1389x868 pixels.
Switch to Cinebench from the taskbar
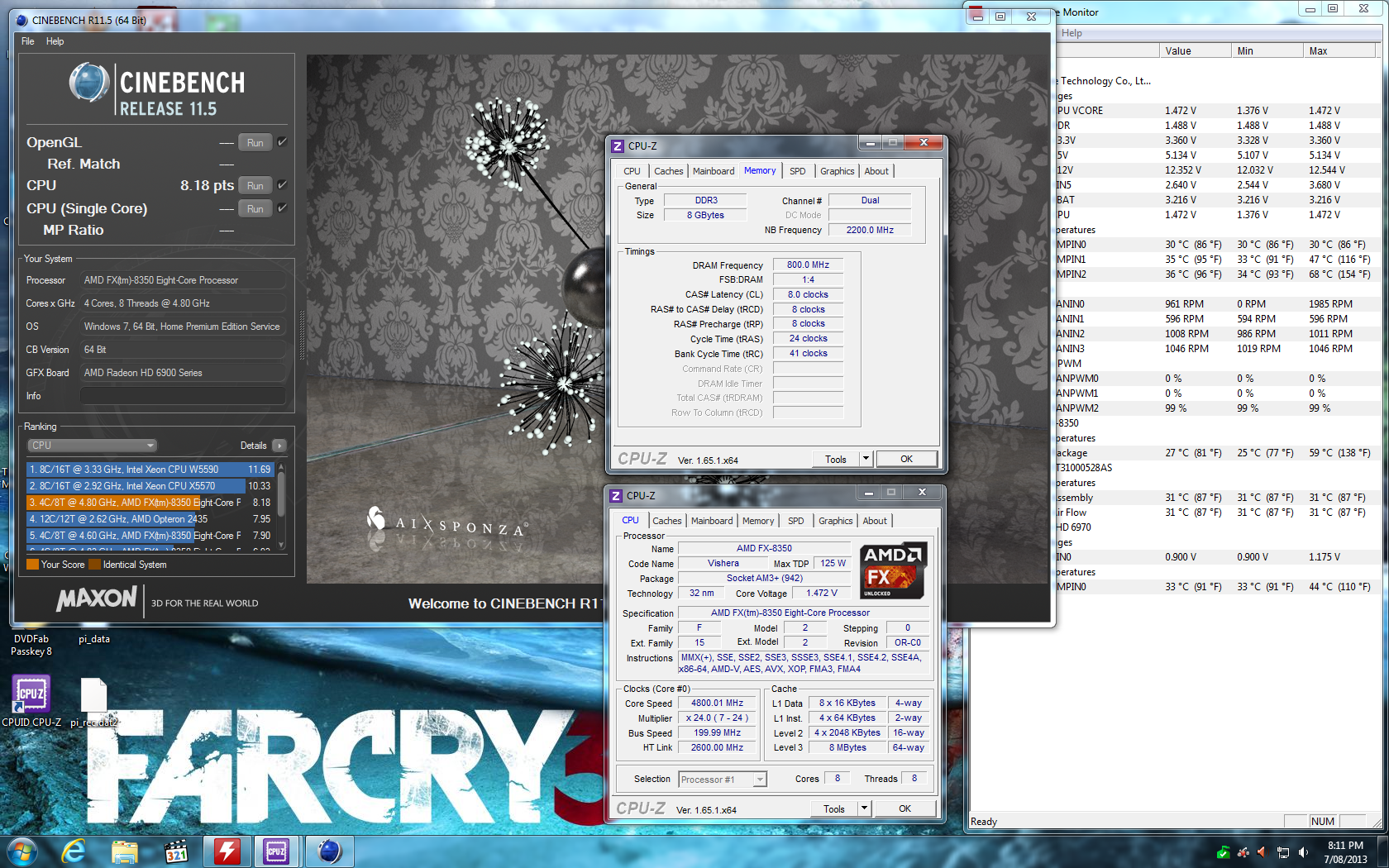(x=329, y=851)
